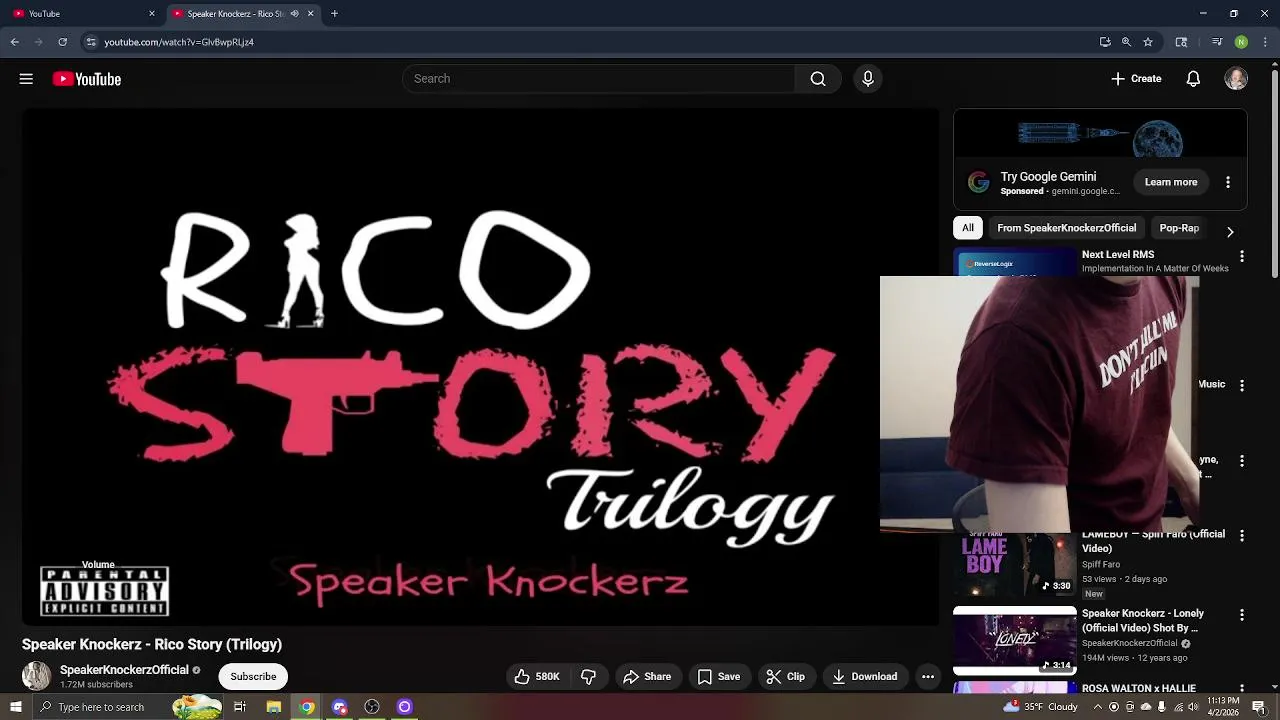Image resolution: width=1280 pixels, height=720 pixels.
Task: Open zoom control in address bar
Action: tap(1126, 42)
